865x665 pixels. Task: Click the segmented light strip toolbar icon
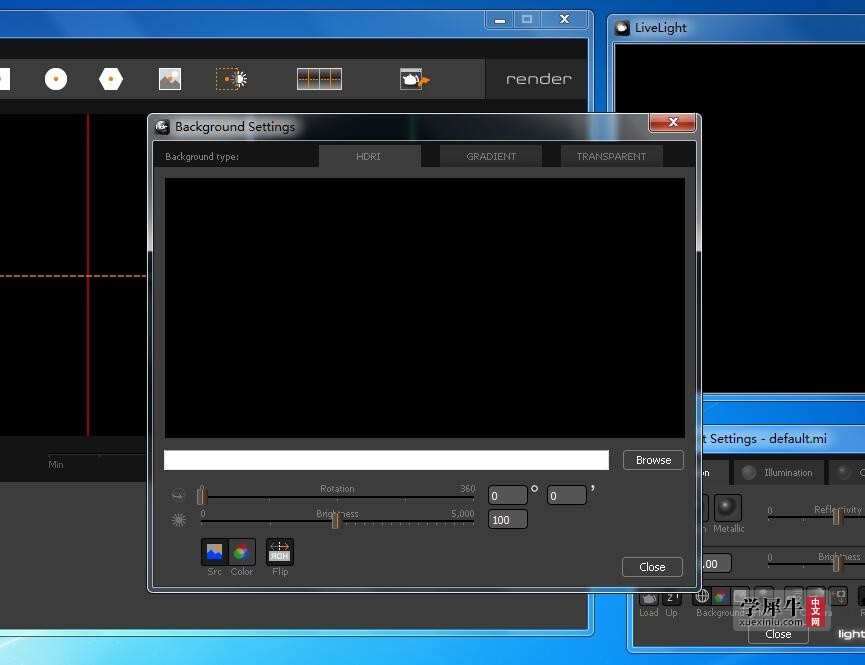(x=319, y=79)
